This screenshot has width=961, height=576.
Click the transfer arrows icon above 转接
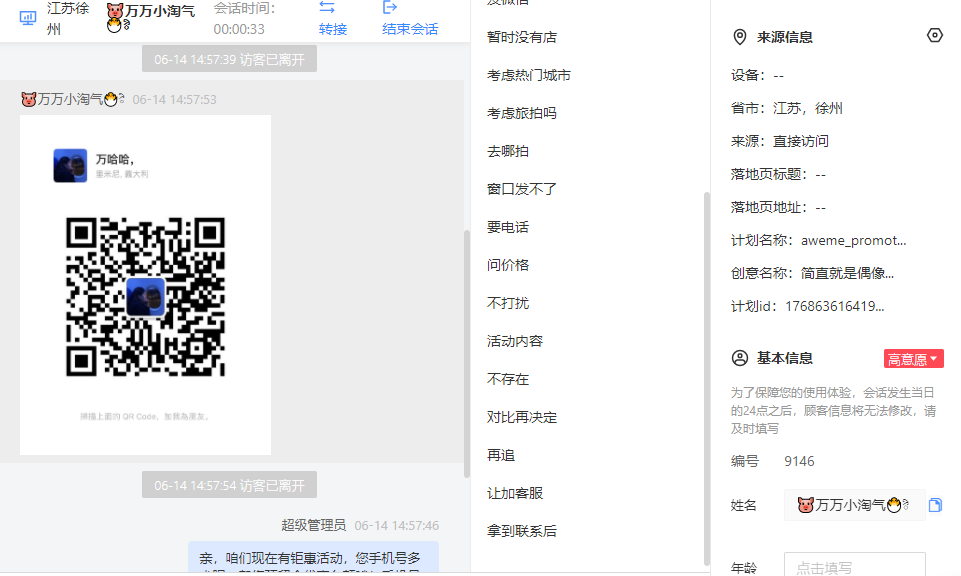point(327,7)
